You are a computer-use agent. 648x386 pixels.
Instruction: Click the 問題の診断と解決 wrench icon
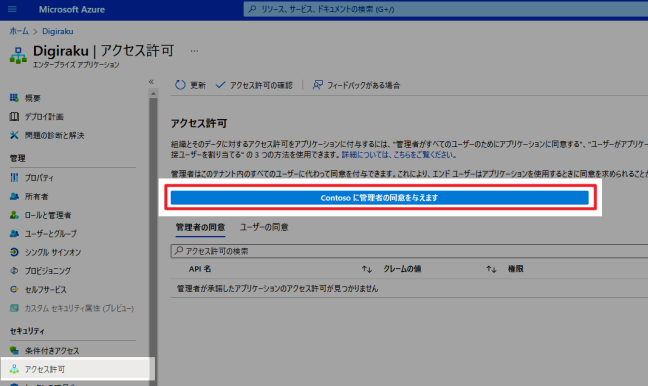[x=14, y=135]
